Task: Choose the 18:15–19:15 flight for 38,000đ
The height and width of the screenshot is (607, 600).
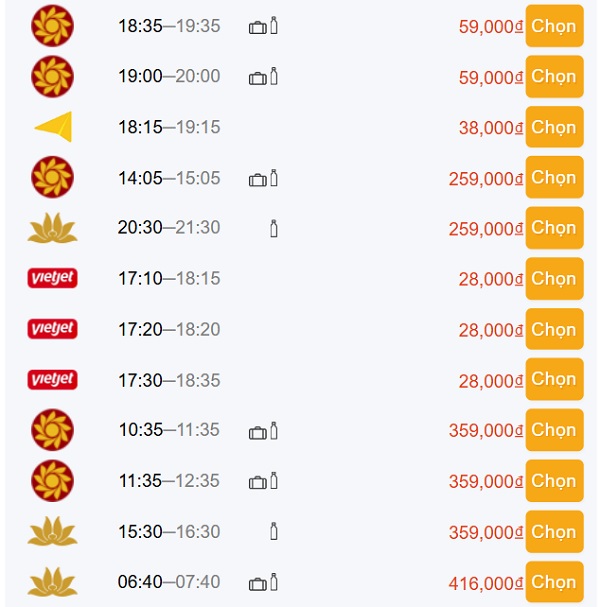Action: (x=554, y=127)
